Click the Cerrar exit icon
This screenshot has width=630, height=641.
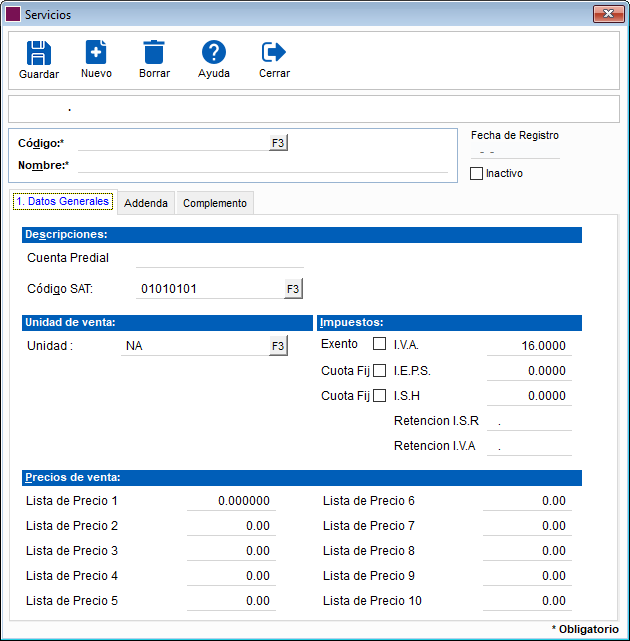274,52
